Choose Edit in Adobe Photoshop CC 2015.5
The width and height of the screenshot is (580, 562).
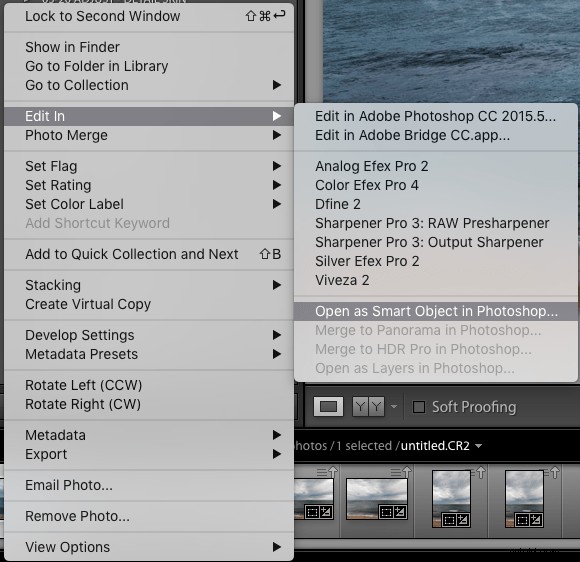pyautogui.click(x=436, y=116)
